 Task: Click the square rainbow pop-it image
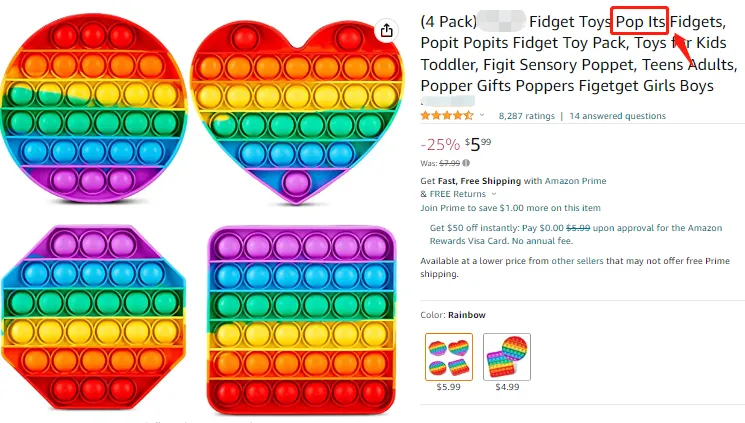[x=301, y=320]
